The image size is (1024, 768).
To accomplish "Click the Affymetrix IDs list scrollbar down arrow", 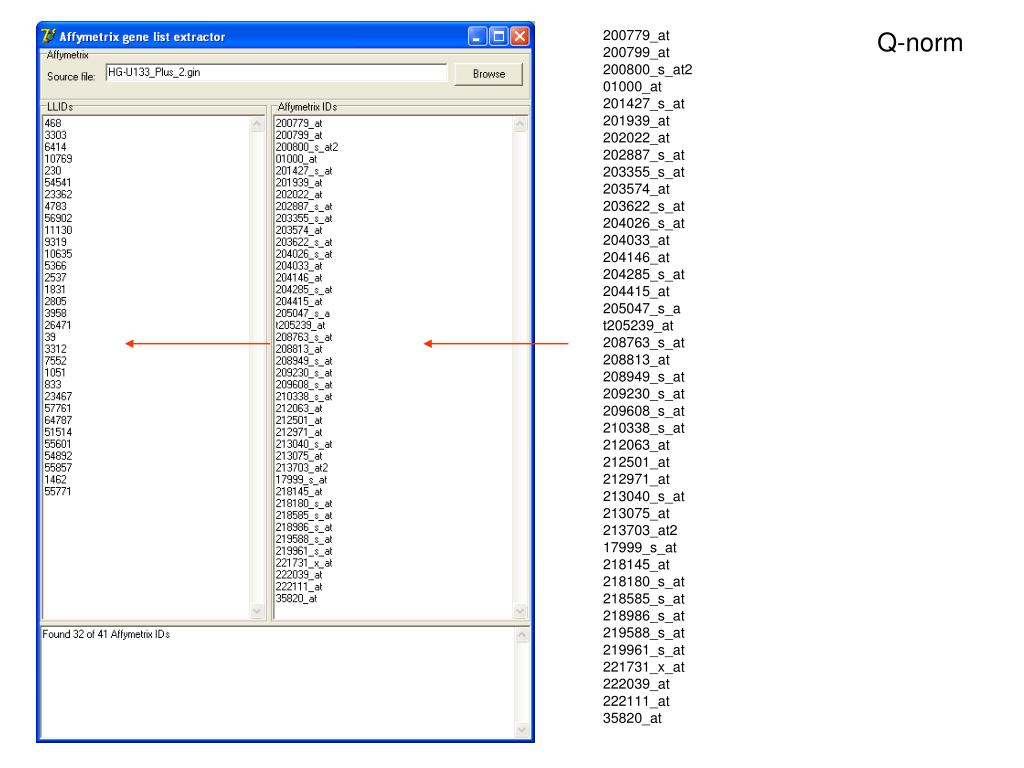I will (x=520, y=611).
